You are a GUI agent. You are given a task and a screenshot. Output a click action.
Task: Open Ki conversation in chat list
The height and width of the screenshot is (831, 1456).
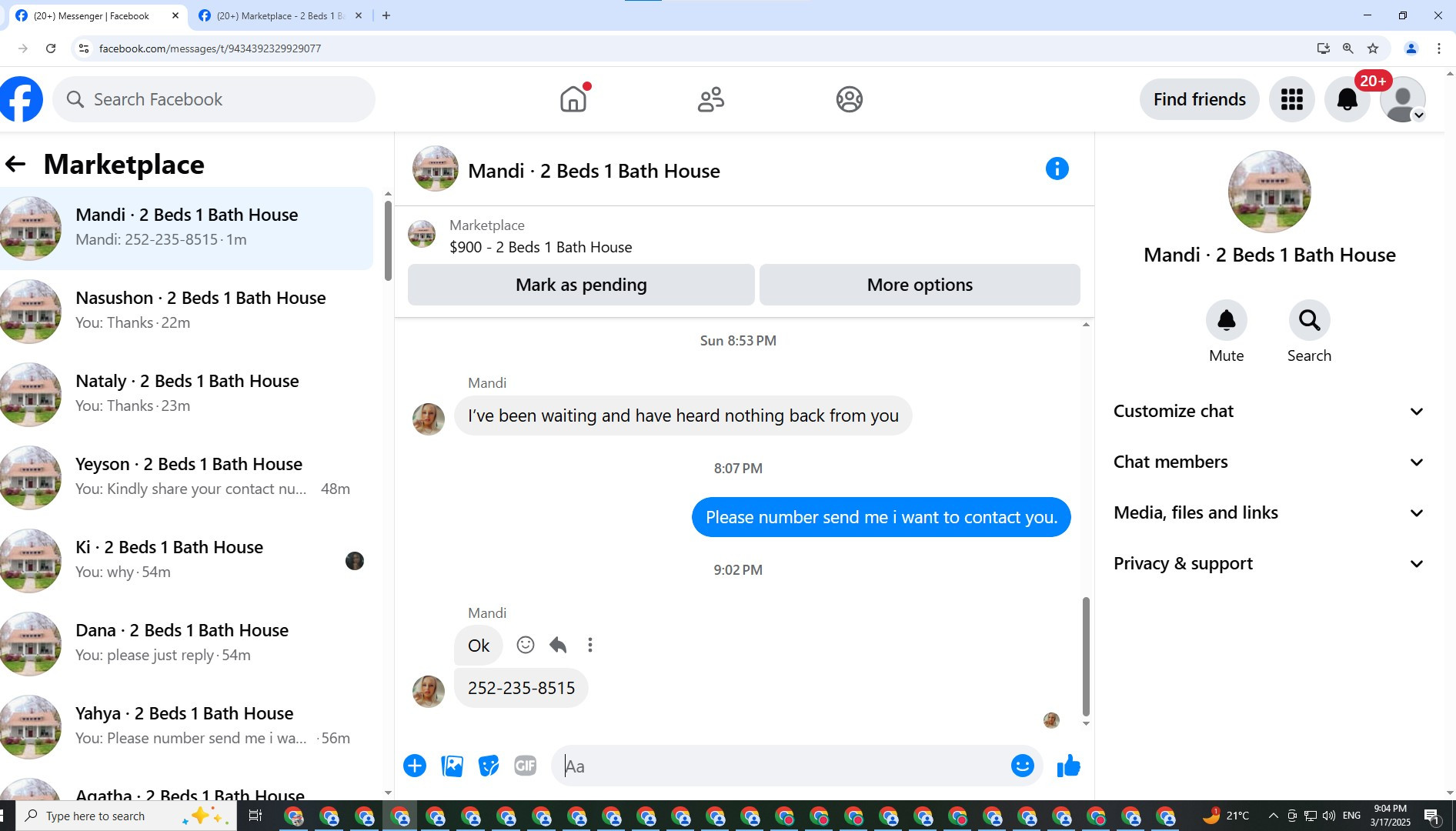[x=186, y=560]
